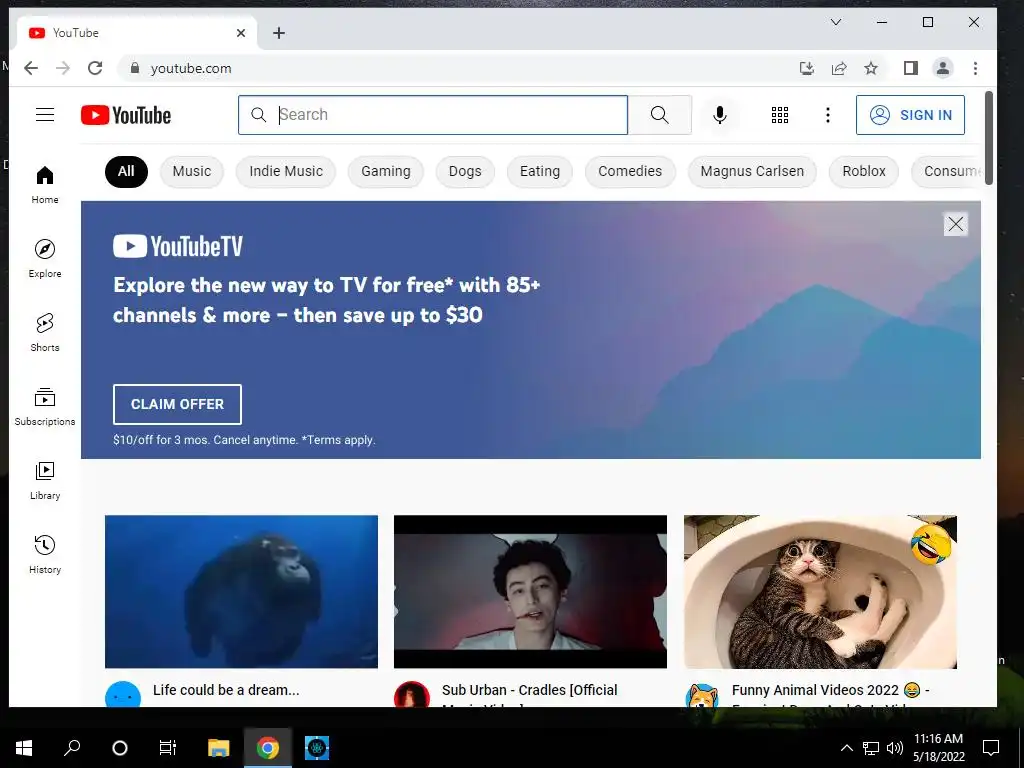Select the Music filter chip
1024x768 pixels.
click(192, 172)
